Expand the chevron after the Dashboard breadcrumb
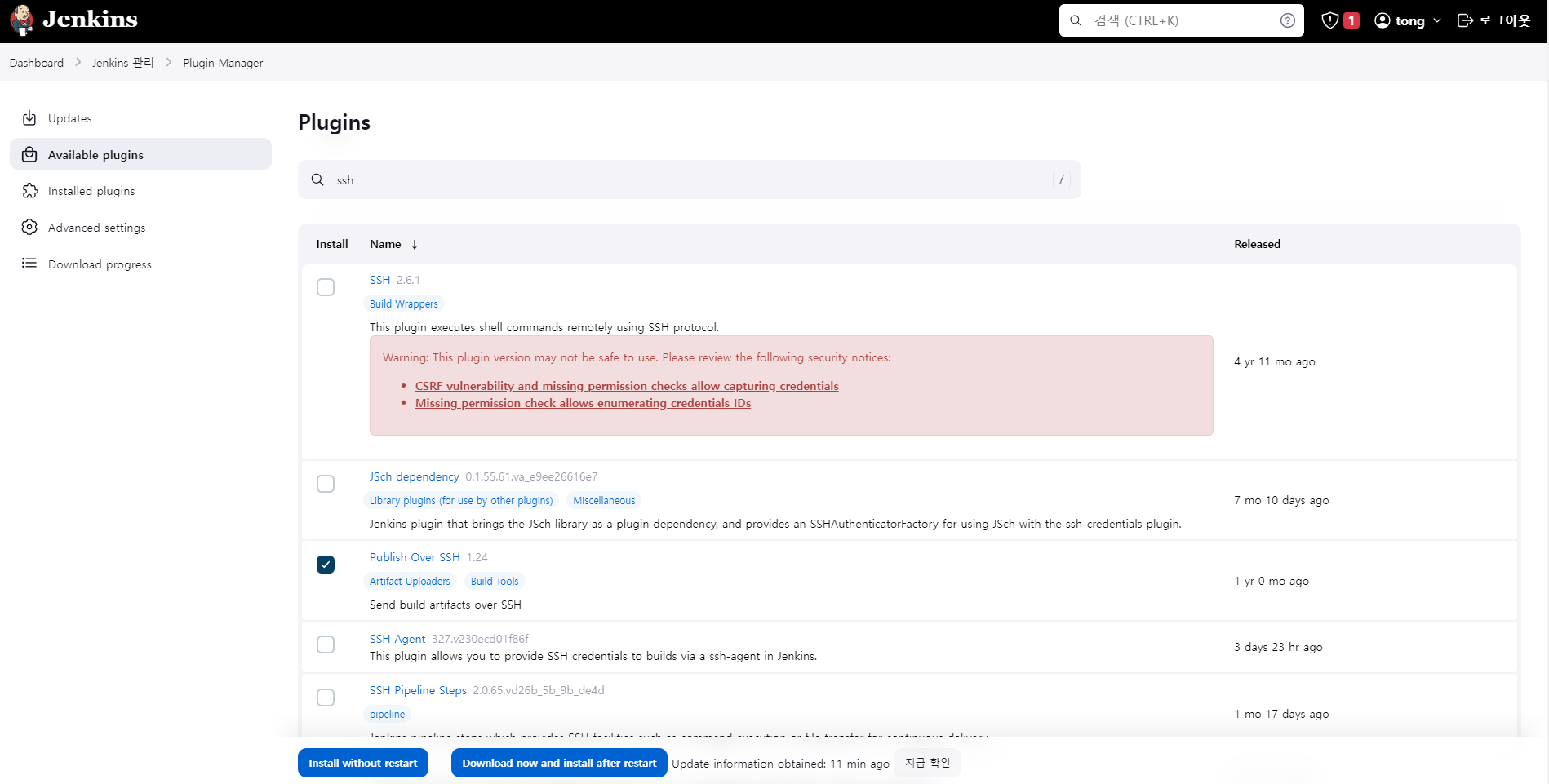Viewport: 1549px width, 784px height. tap(78, 62)
